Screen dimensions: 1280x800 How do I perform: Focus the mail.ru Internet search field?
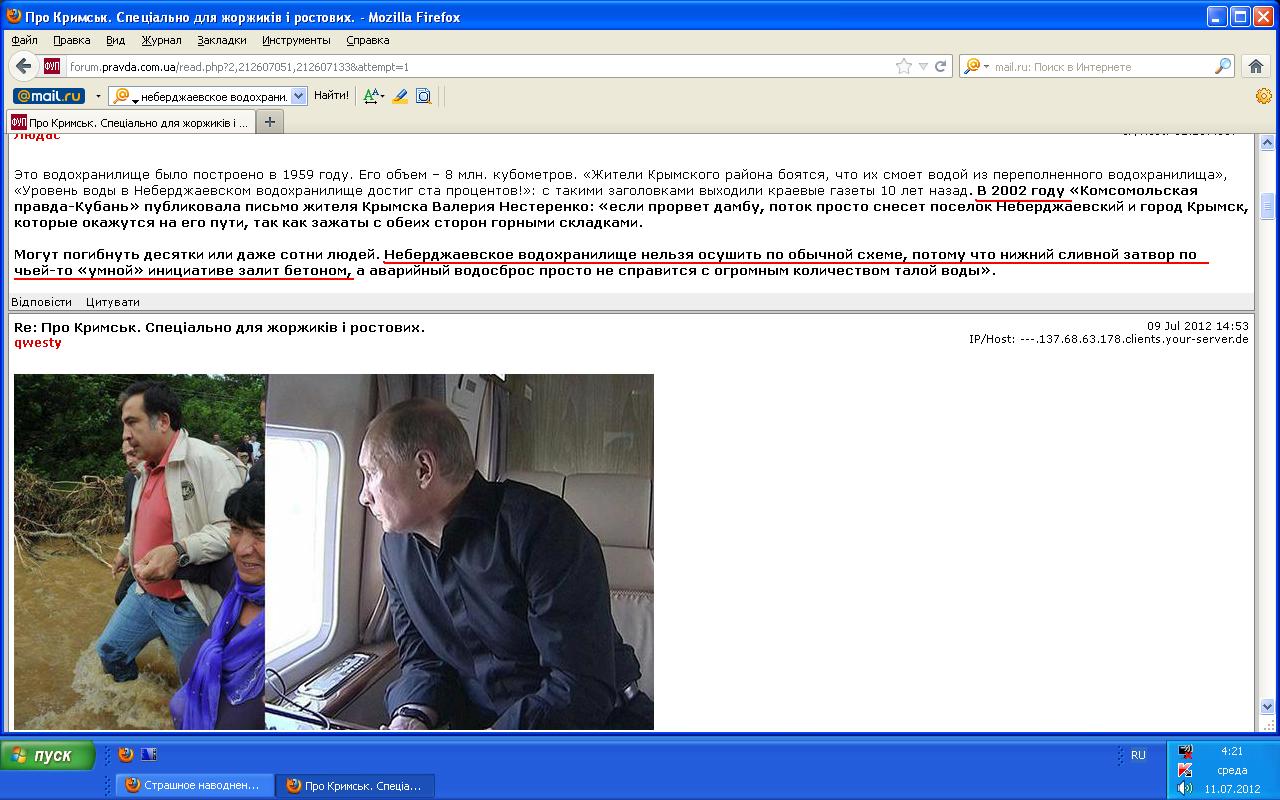pos(1102,67)
